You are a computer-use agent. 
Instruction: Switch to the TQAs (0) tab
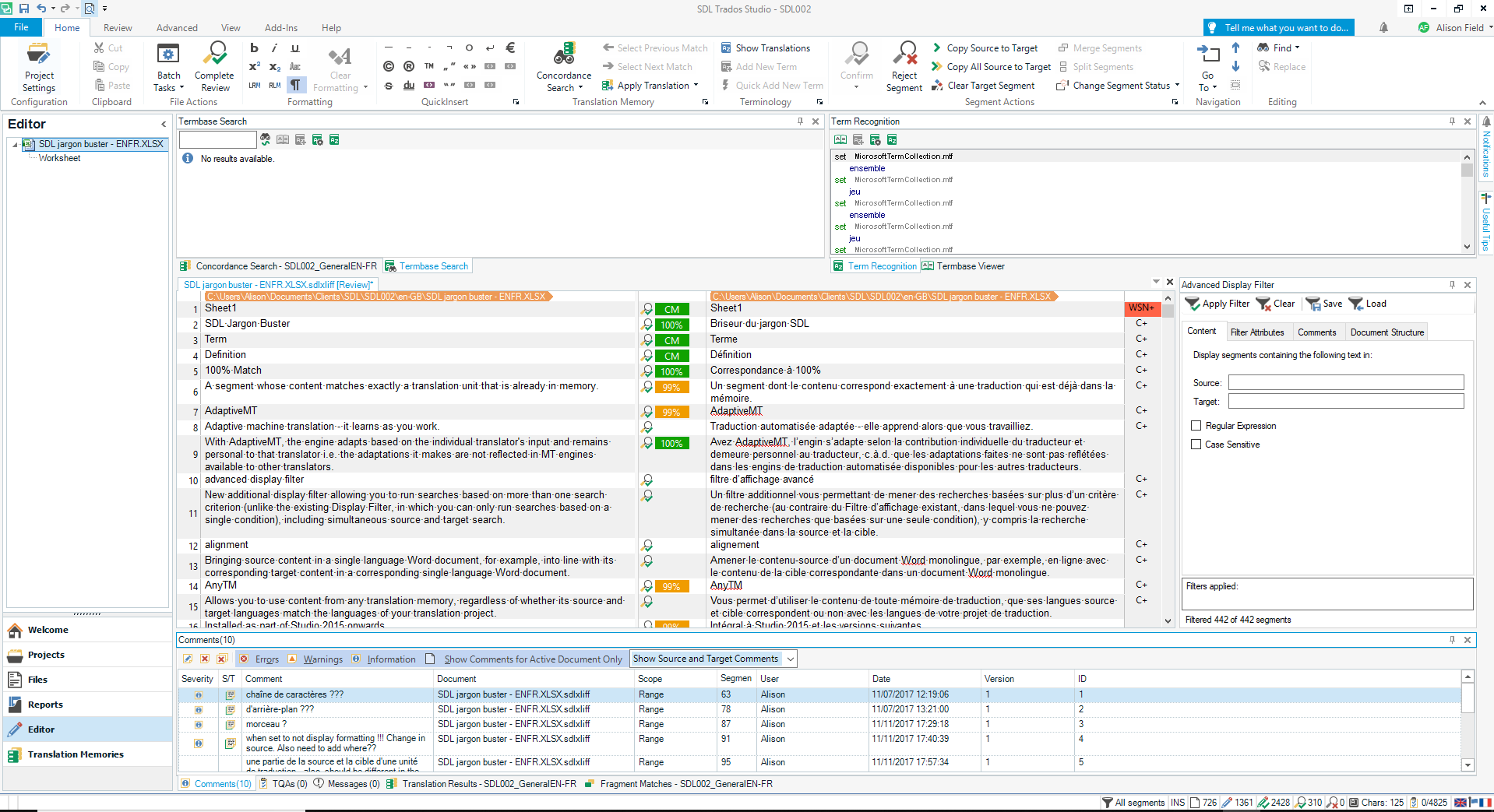(x=283, y=784)
